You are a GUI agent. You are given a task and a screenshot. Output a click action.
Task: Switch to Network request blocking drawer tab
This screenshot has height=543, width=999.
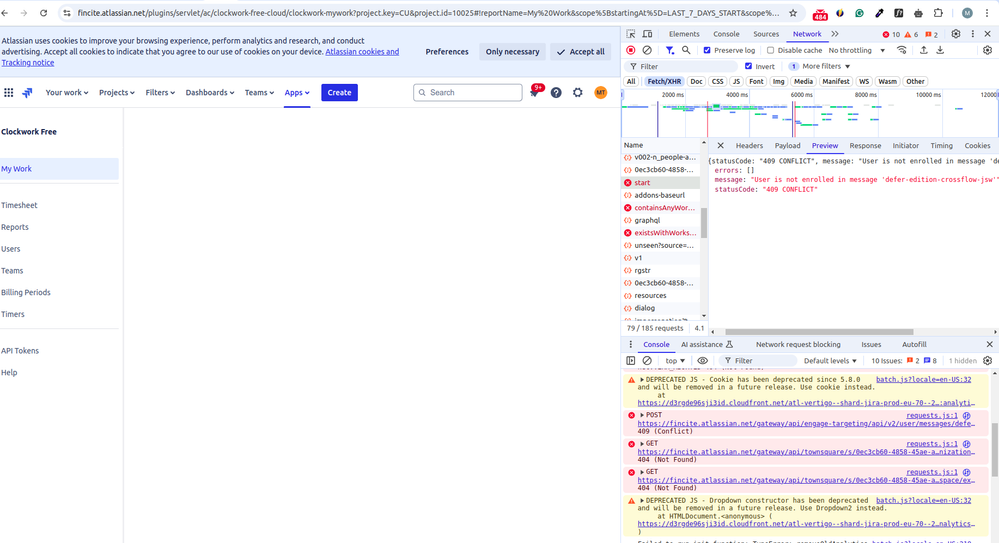798,344
